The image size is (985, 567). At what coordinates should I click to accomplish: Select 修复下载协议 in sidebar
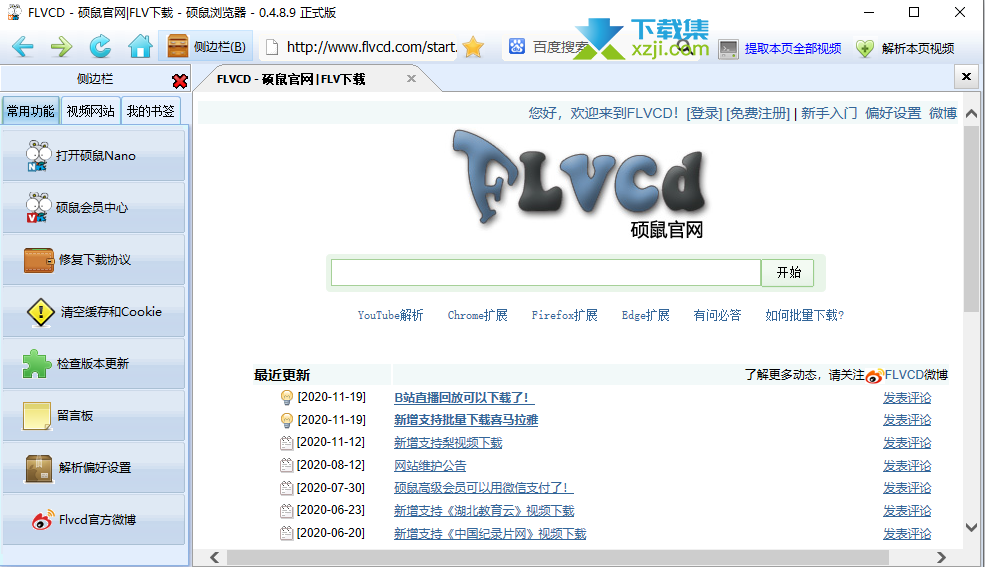point(94,260)
